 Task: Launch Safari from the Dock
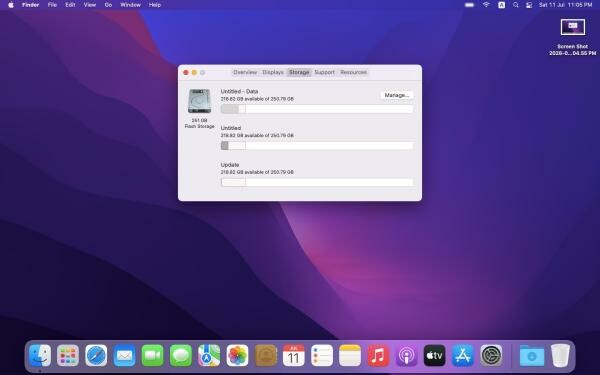[x=96, y=355]
